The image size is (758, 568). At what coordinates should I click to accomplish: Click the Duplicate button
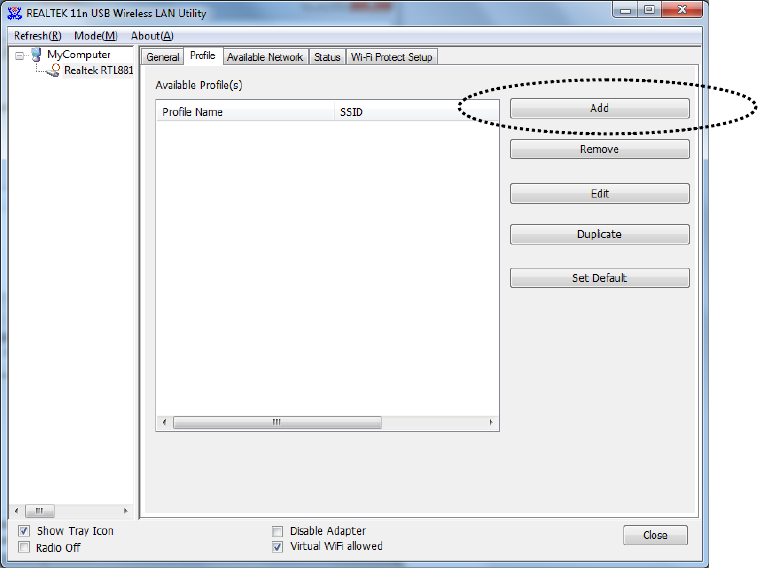coord(599,234)
